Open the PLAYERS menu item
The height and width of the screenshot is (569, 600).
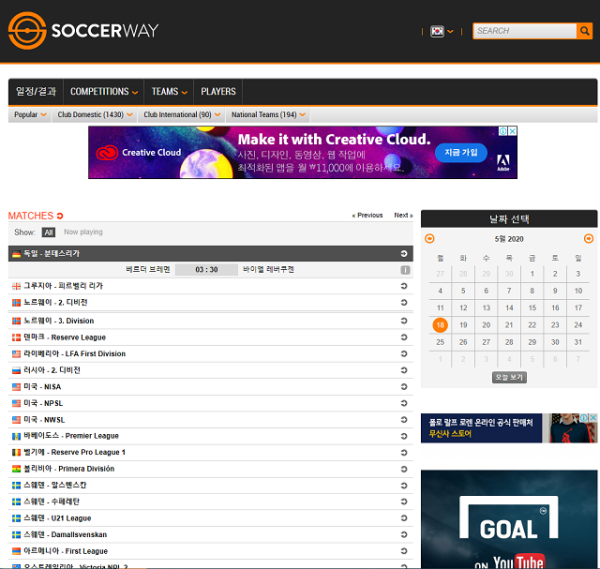pyautogui.click(x=218, y=92)
